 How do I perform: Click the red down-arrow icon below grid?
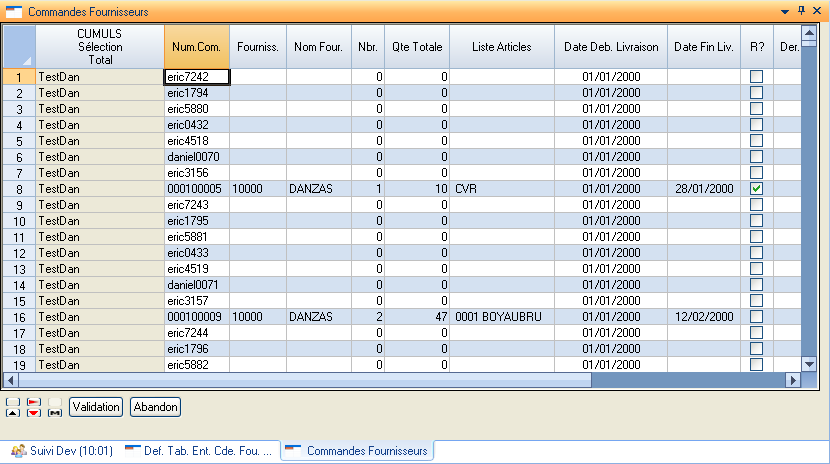click(34, 412)
